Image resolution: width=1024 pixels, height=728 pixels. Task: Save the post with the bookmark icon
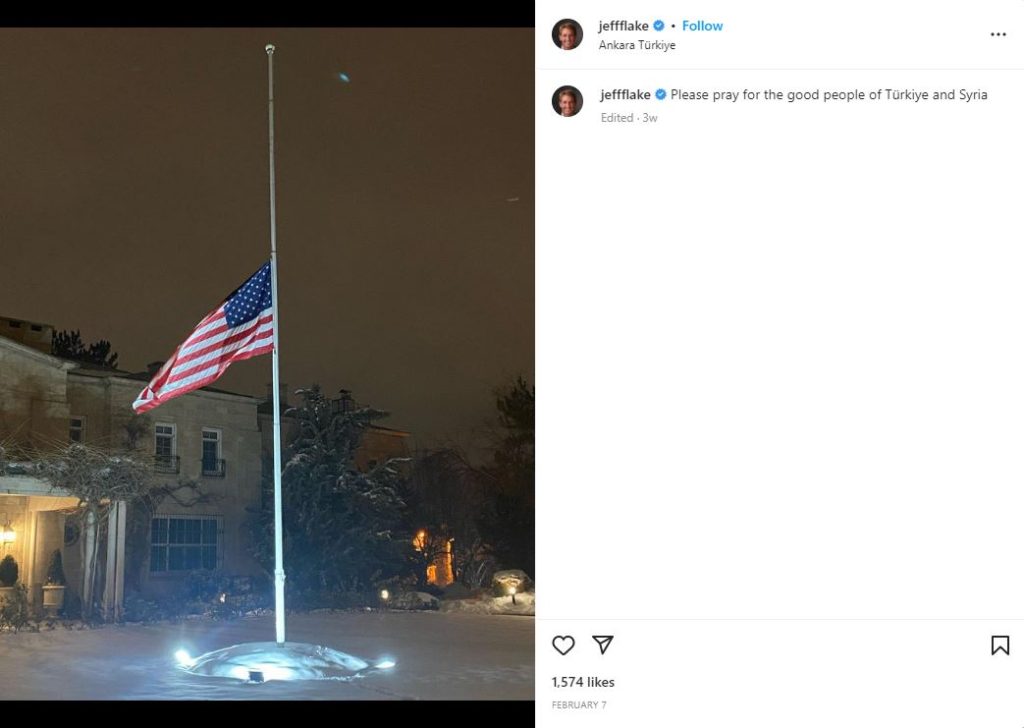point(1000,645)
